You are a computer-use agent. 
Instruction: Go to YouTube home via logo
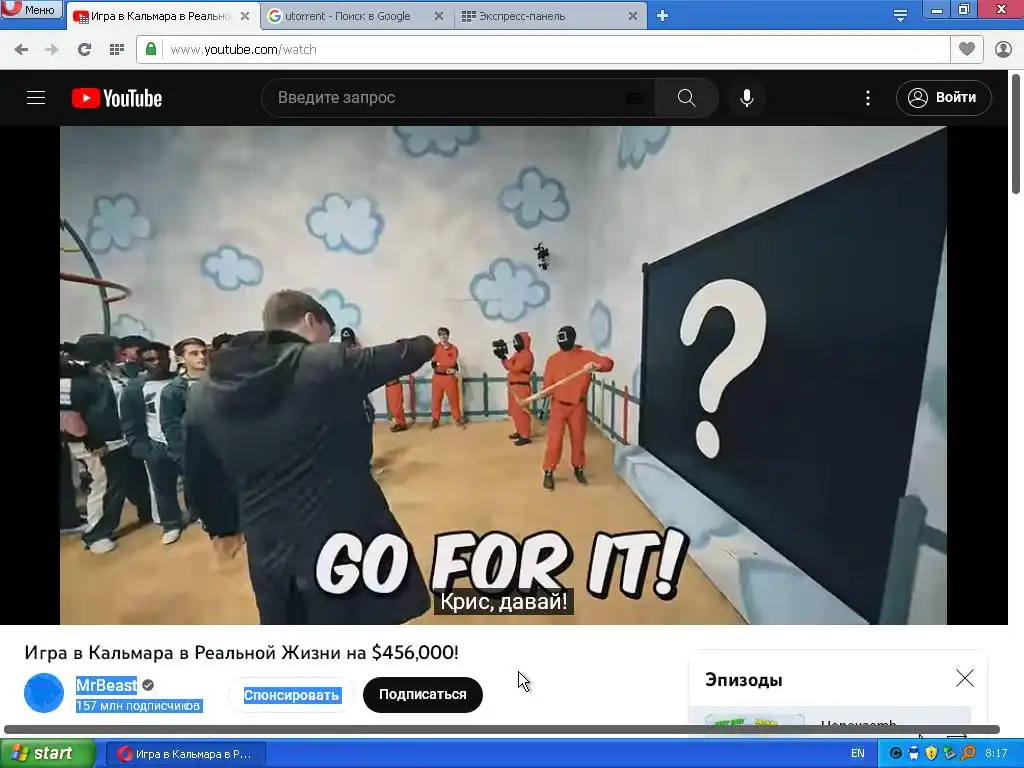point(117,98)
